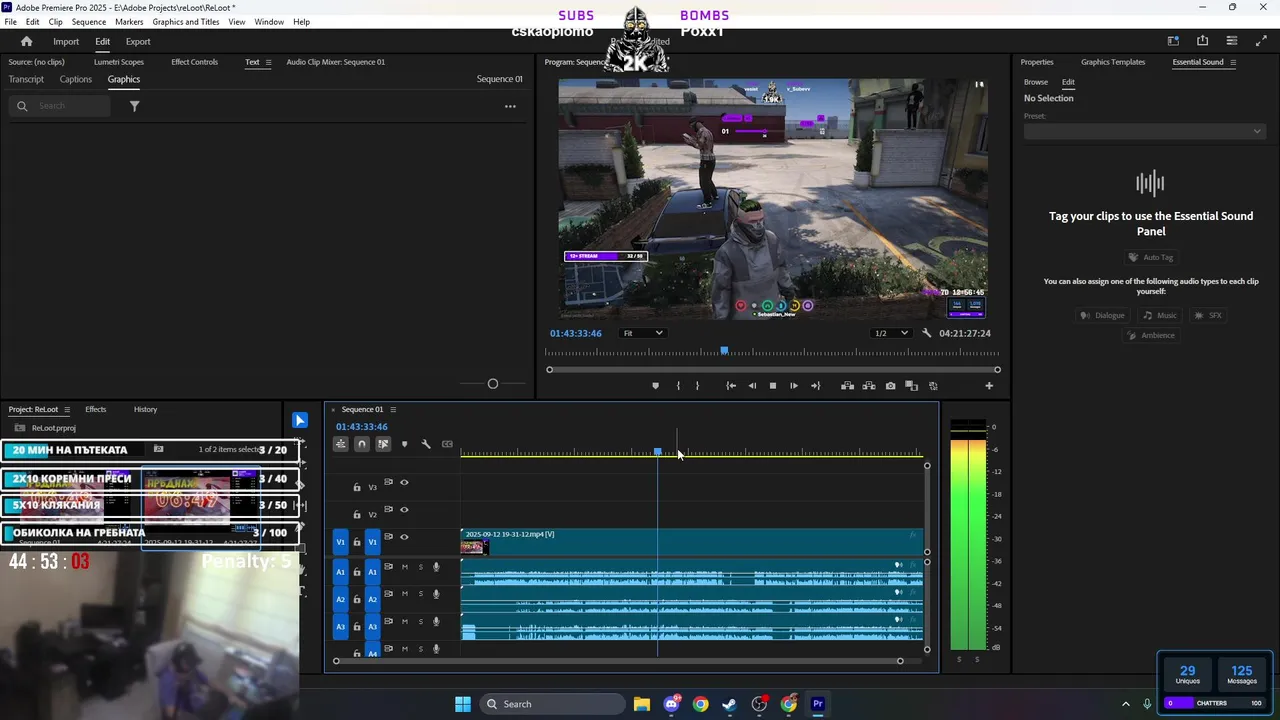Open the Sequence 01 timeline panel menu
Viewport: 1280px width, 720px height.
click(393, 409)
